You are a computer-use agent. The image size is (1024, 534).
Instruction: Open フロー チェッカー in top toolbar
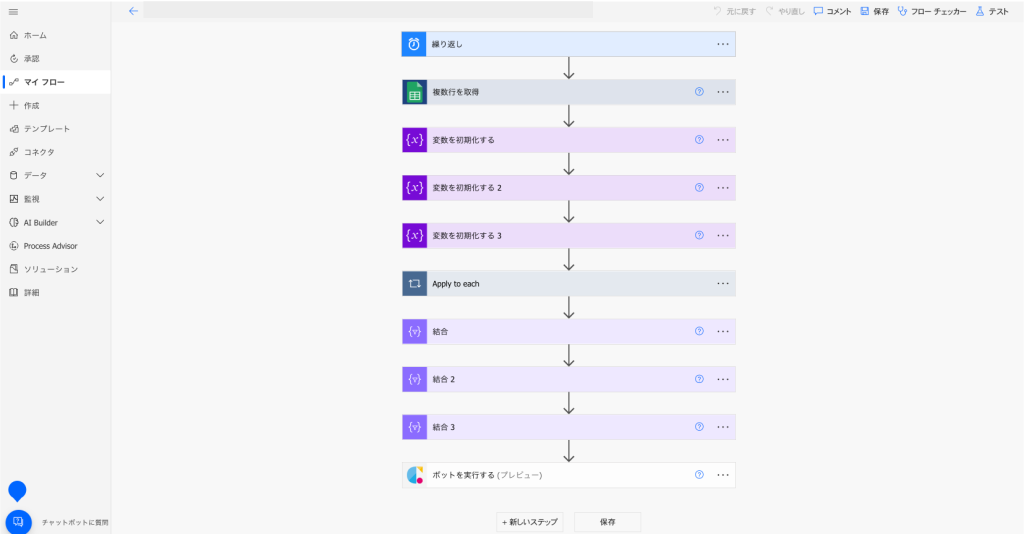pyautogui.click(x=932, y=11)
